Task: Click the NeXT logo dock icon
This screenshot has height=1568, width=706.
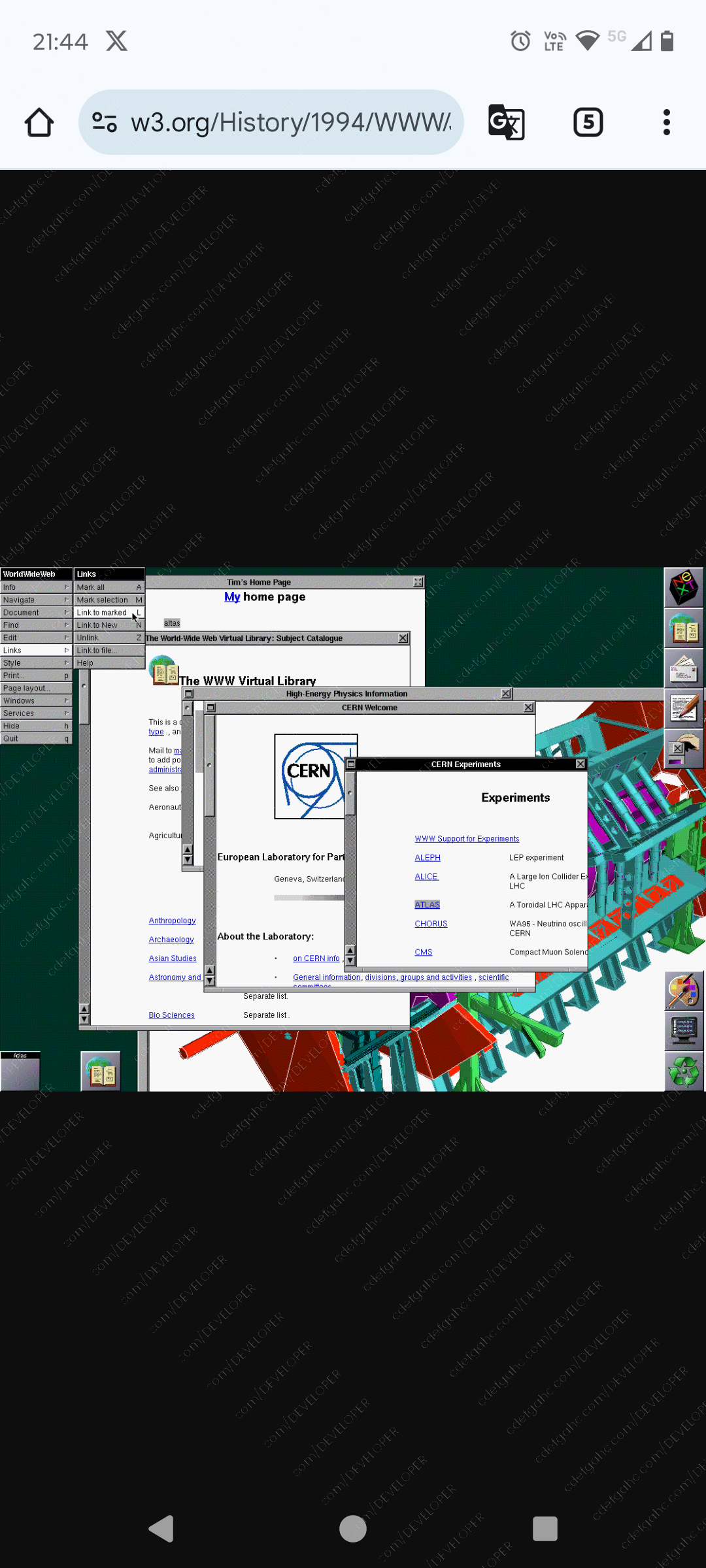Action: (x=684, y=587)
